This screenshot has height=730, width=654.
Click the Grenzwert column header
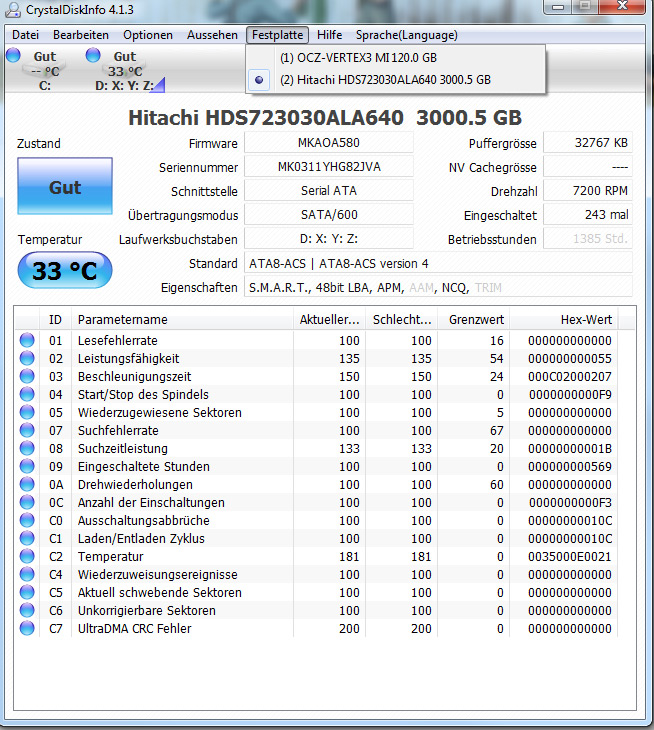pos(473,319)
